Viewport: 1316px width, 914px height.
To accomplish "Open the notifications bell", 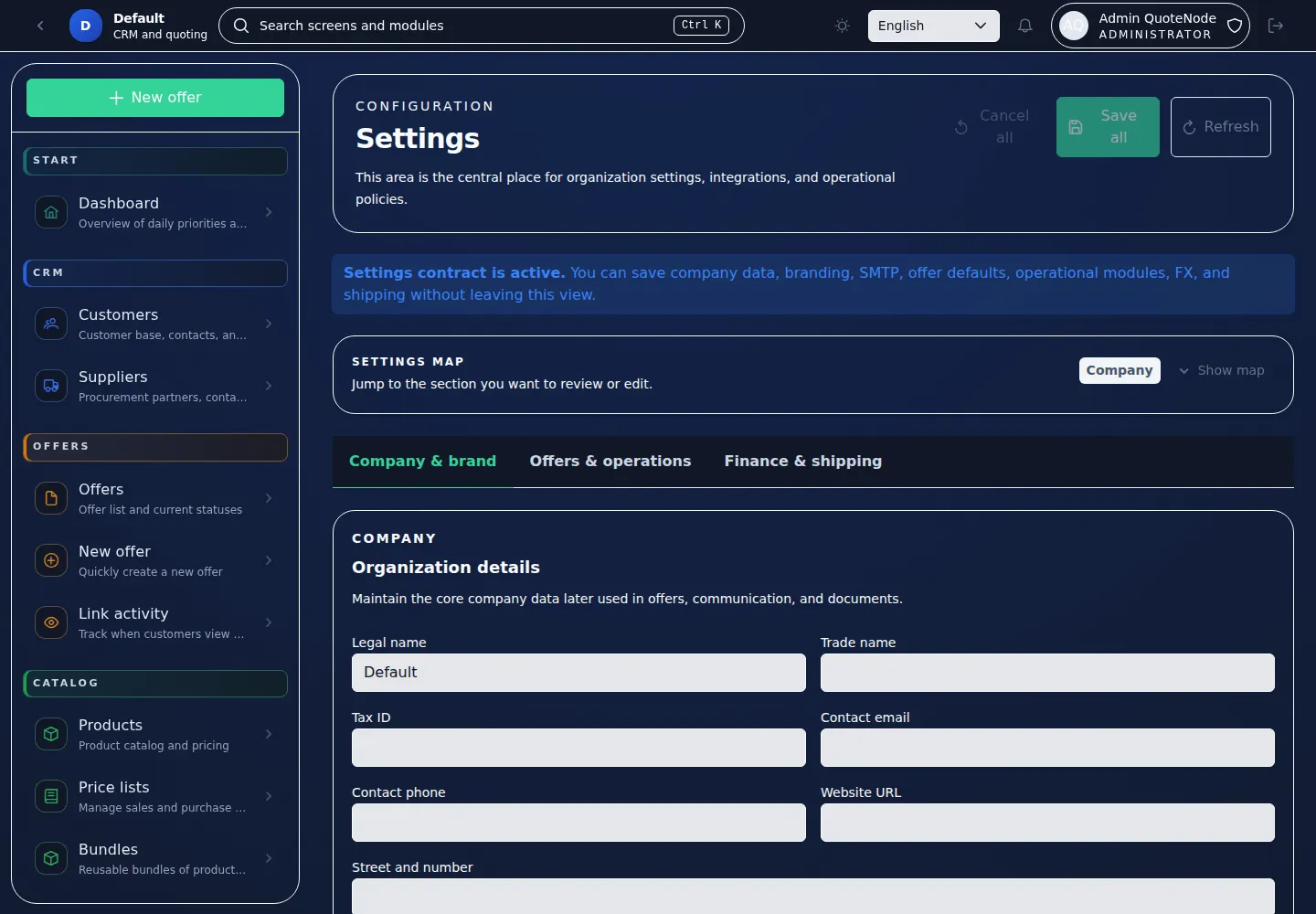I will tap(1024, 26).
